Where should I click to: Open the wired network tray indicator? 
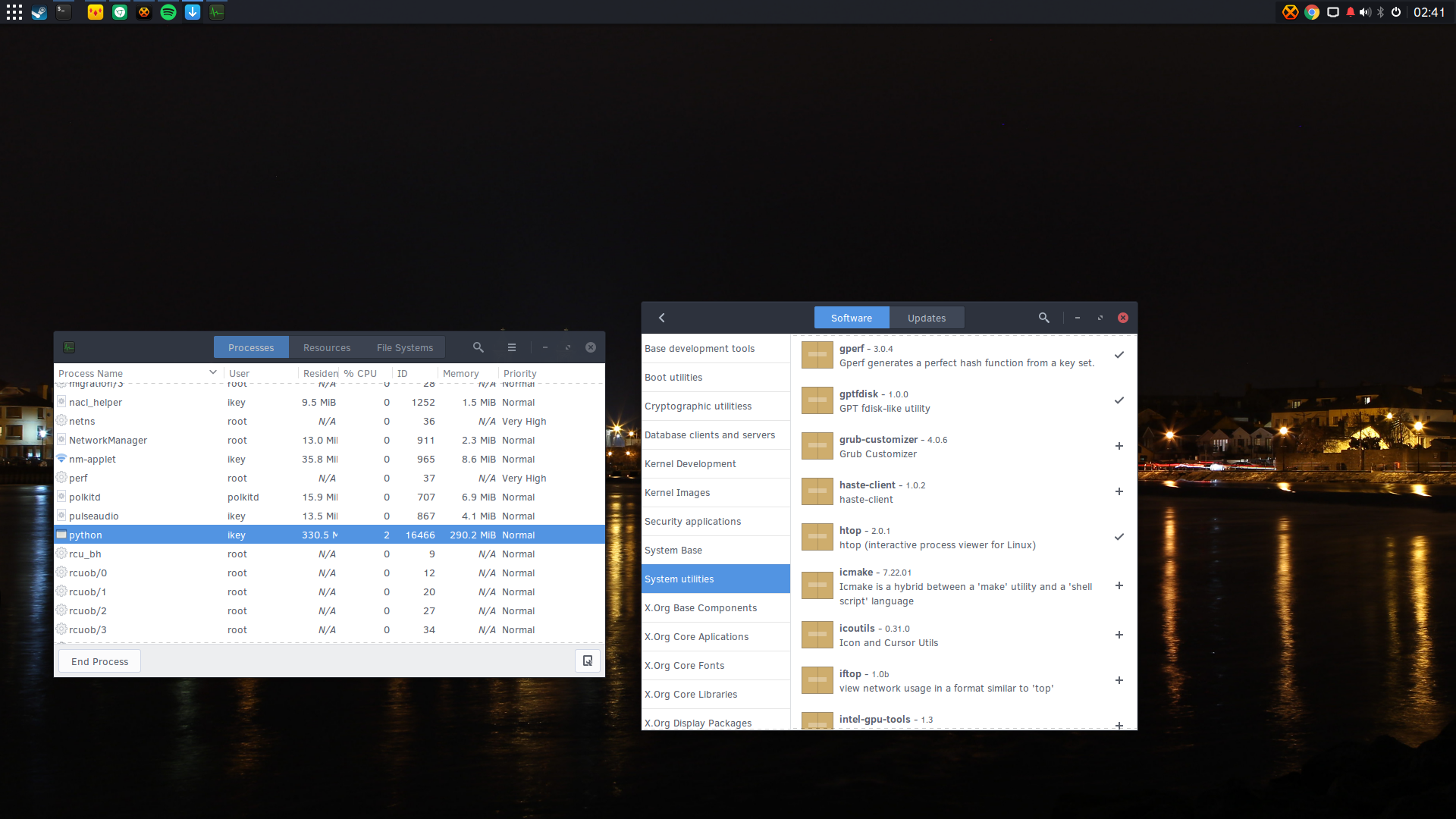point(1333,12)
